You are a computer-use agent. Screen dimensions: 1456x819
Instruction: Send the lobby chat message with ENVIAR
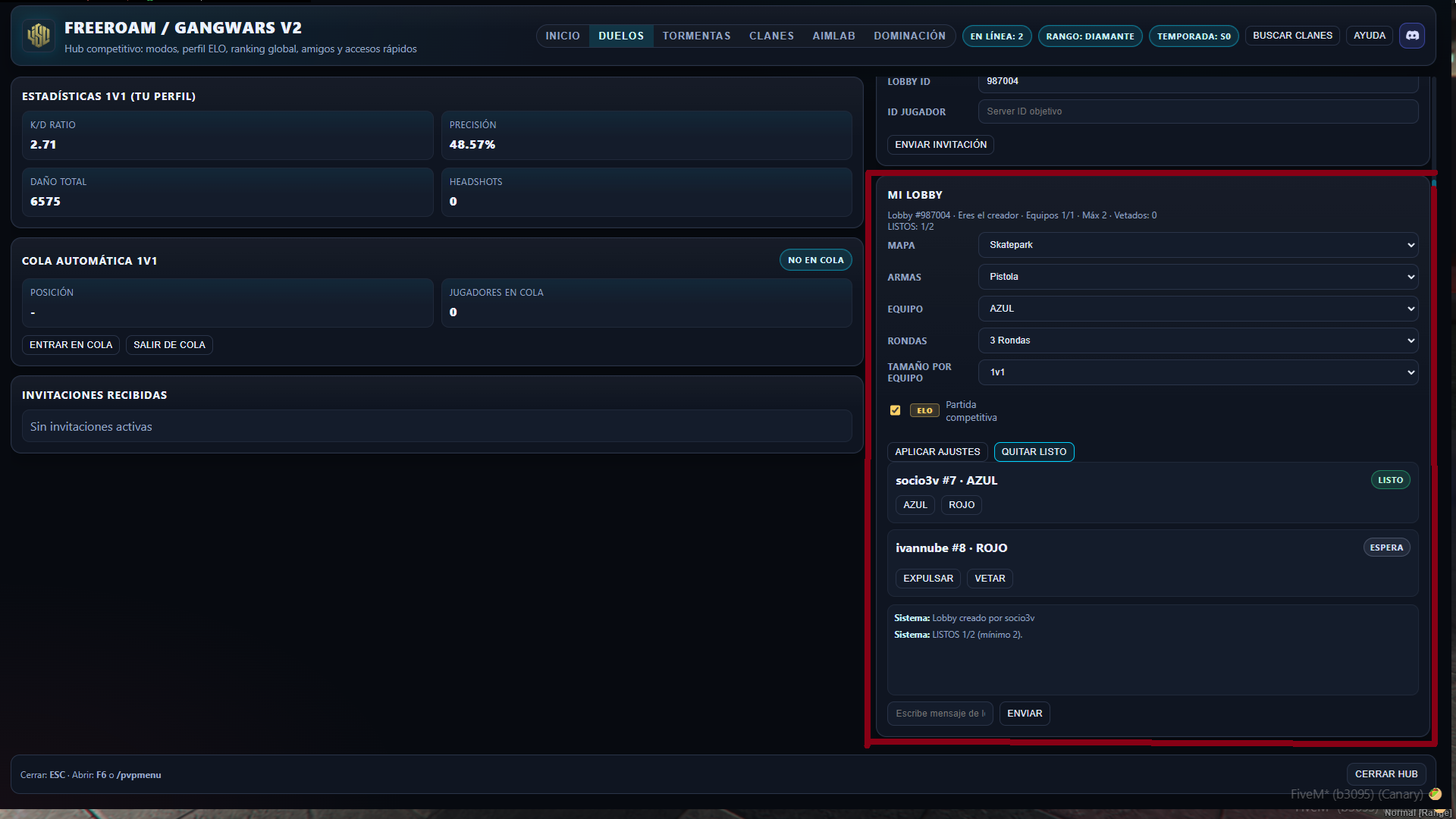[x=1025, y=714]
